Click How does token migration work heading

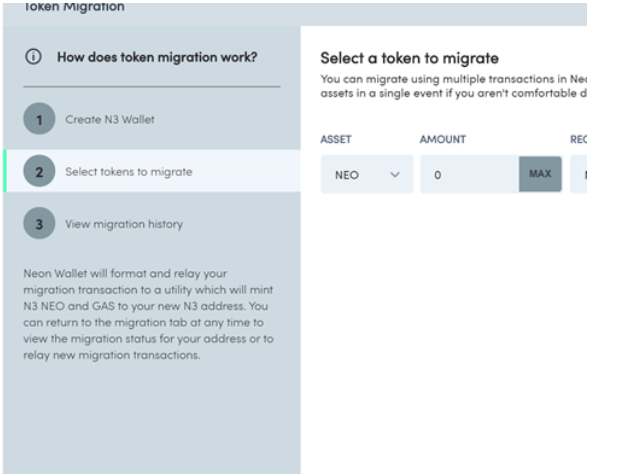point(157,57)
